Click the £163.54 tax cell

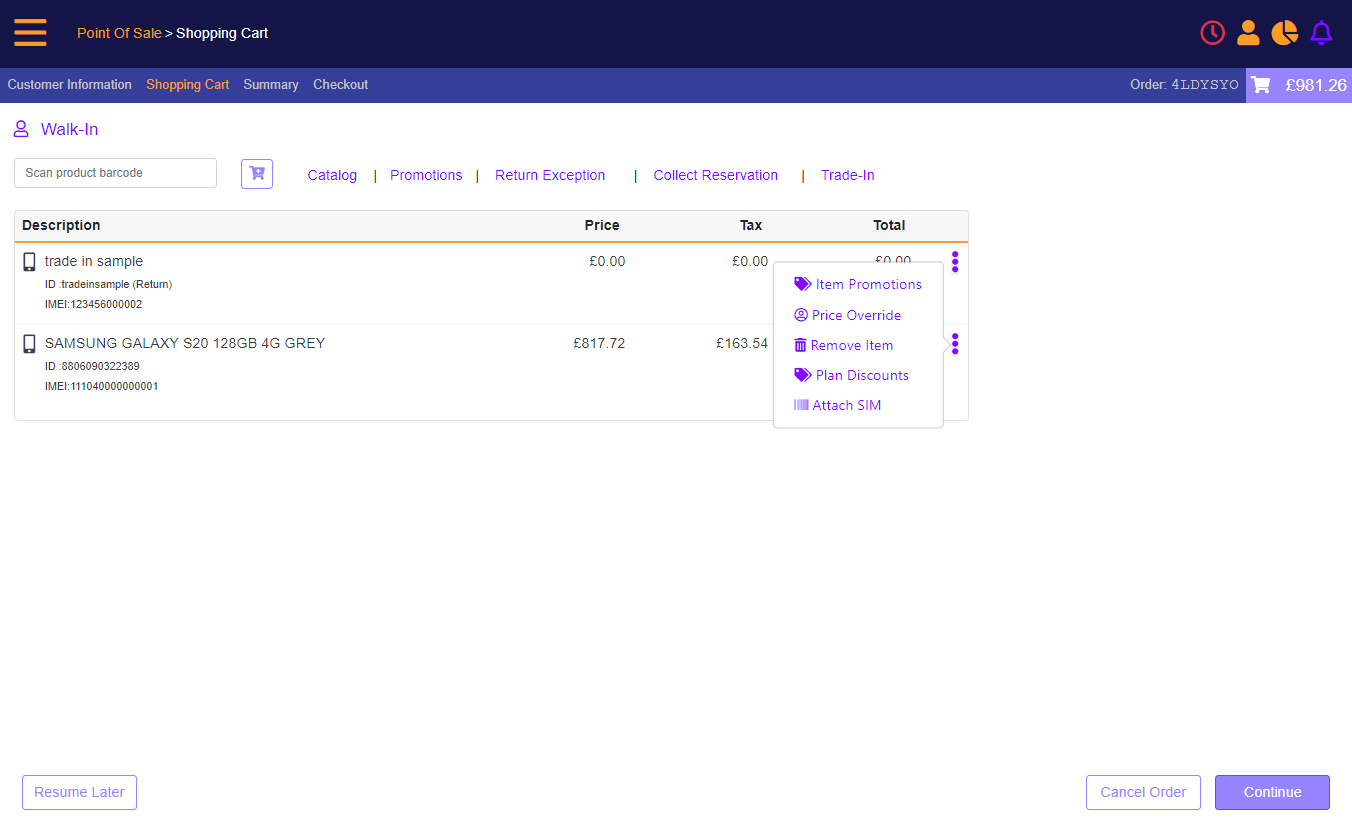(x=742, y=343)
